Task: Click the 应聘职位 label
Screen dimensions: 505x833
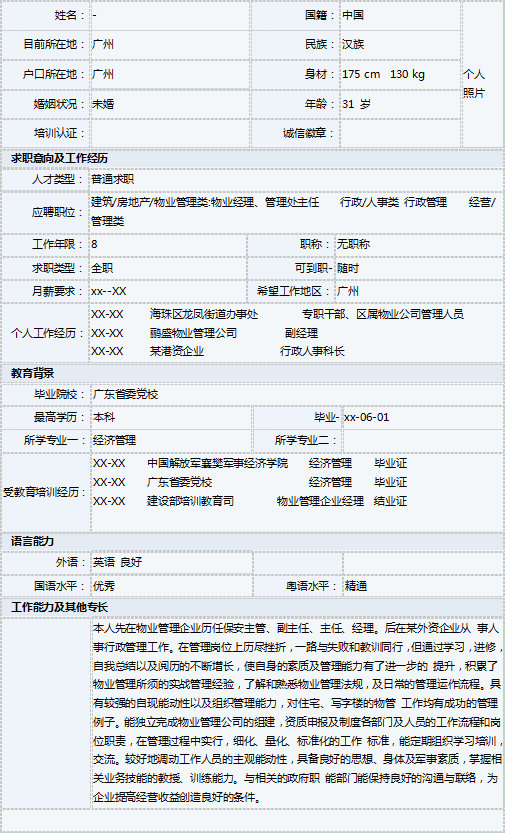Action: (x=58, y=212)
